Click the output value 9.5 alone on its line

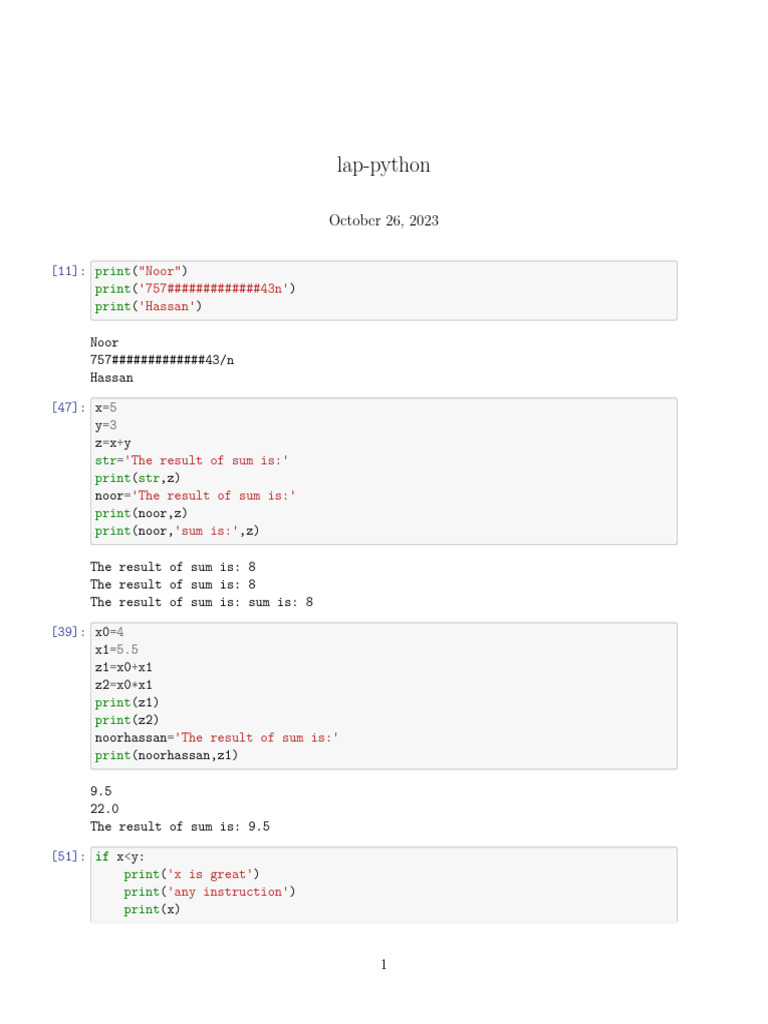pos(101,792)
